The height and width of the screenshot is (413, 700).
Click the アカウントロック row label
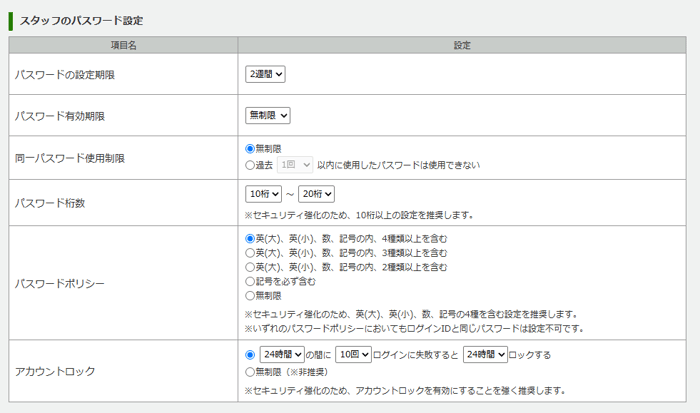point(55,371)
